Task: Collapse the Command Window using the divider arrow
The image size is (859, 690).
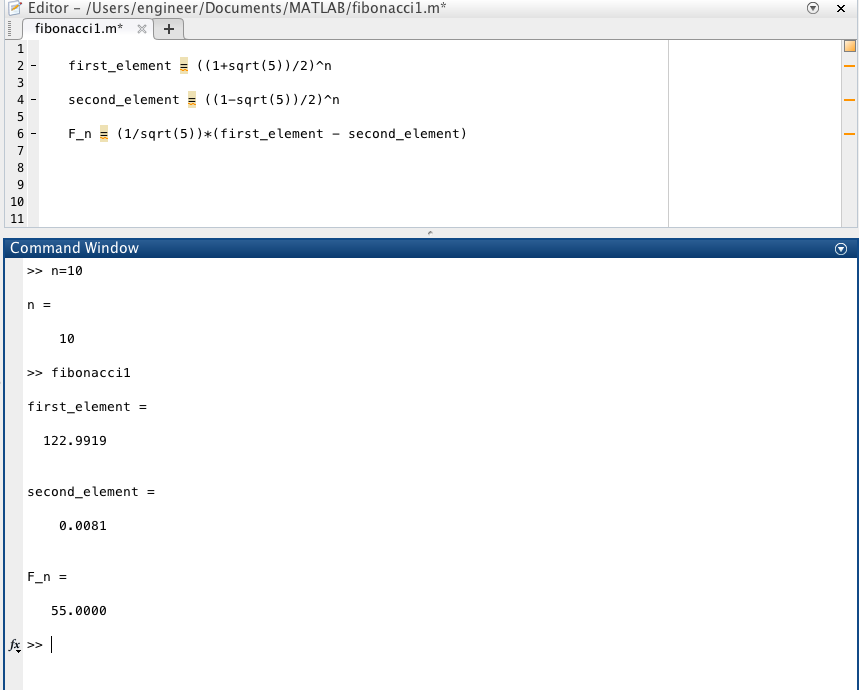Action: [x=429, y=231]
